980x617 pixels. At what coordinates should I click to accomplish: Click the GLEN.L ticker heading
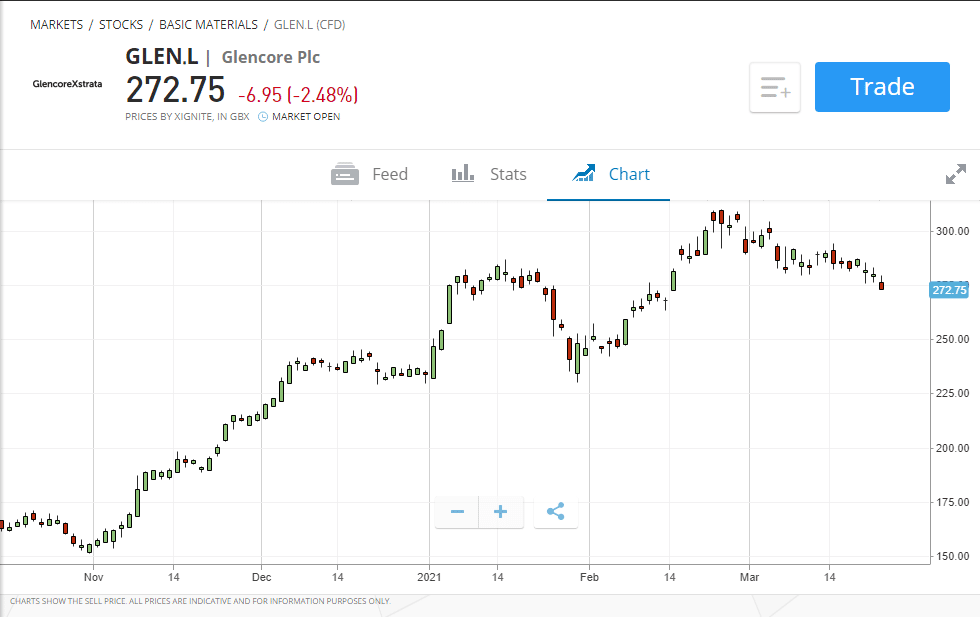162,57
